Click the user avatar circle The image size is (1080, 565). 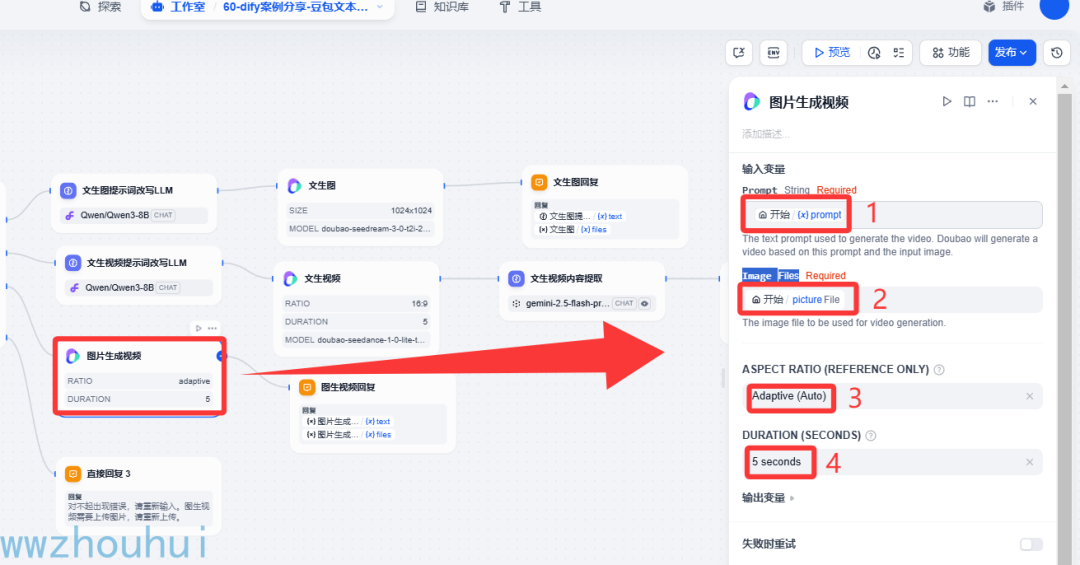[1054, 7]
